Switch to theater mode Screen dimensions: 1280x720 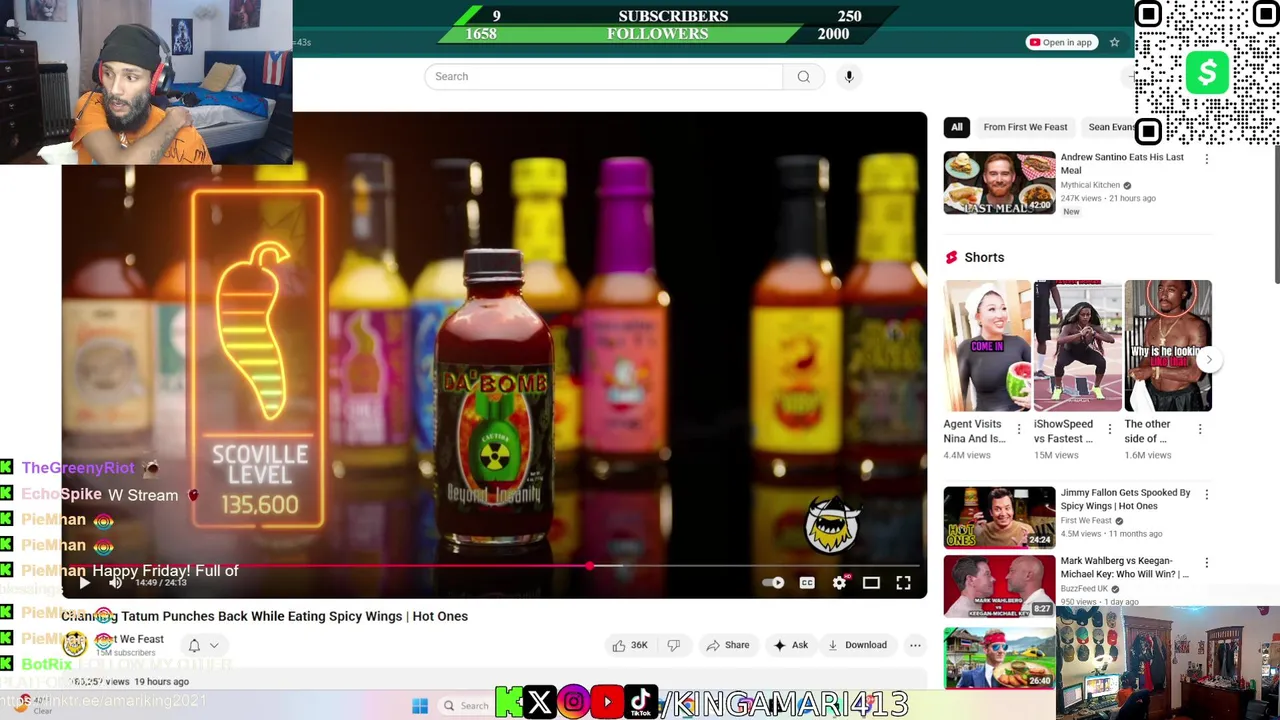871,583
